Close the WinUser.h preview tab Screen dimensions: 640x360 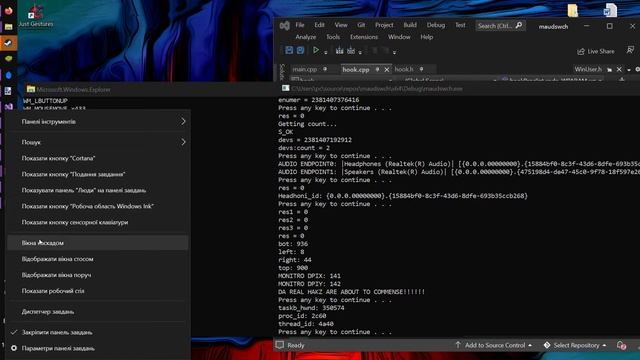619,70
